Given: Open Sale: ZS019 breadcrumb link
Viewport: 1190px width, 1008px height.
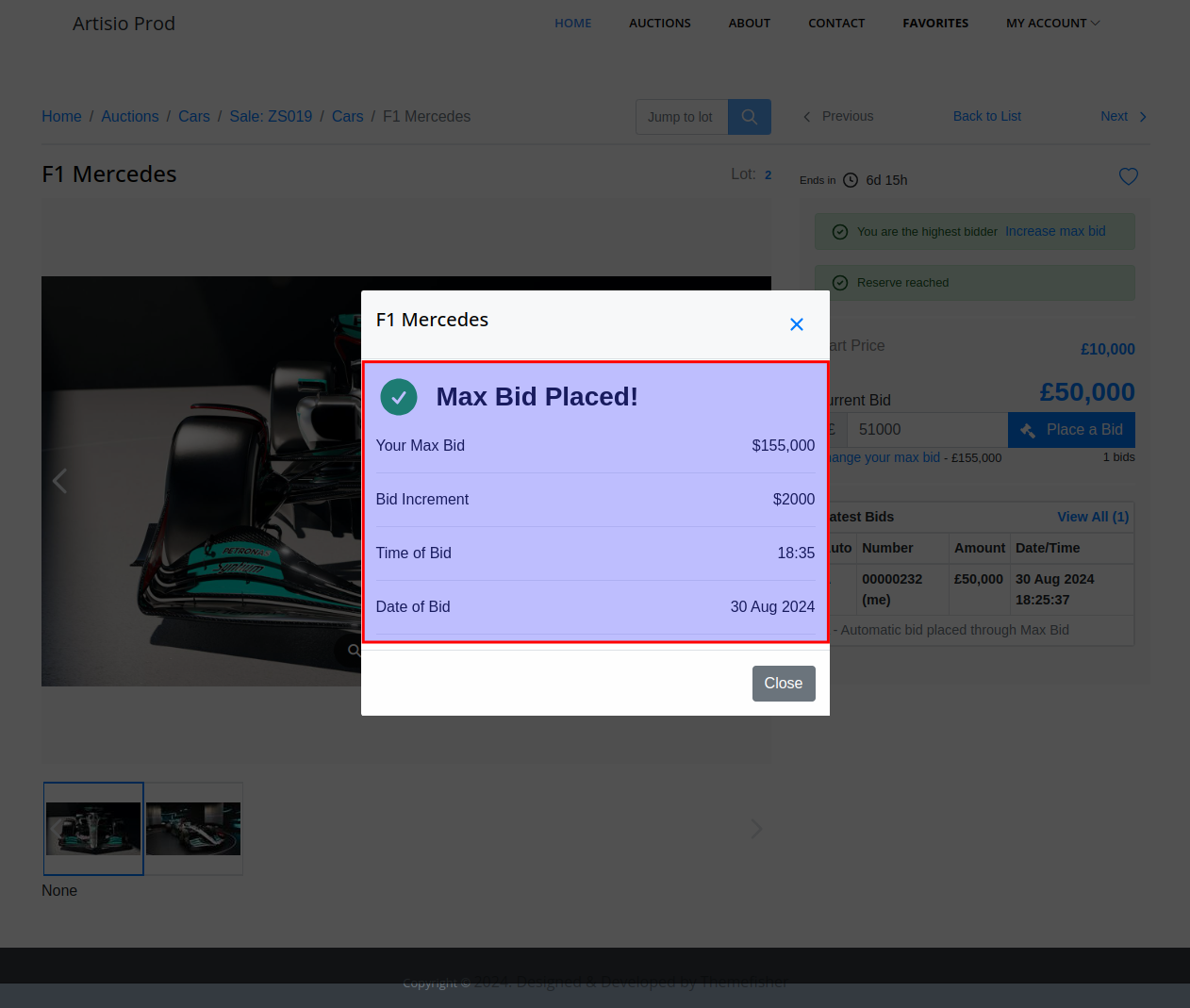Looking at the screenshot, I should click(x=271, y=116).
